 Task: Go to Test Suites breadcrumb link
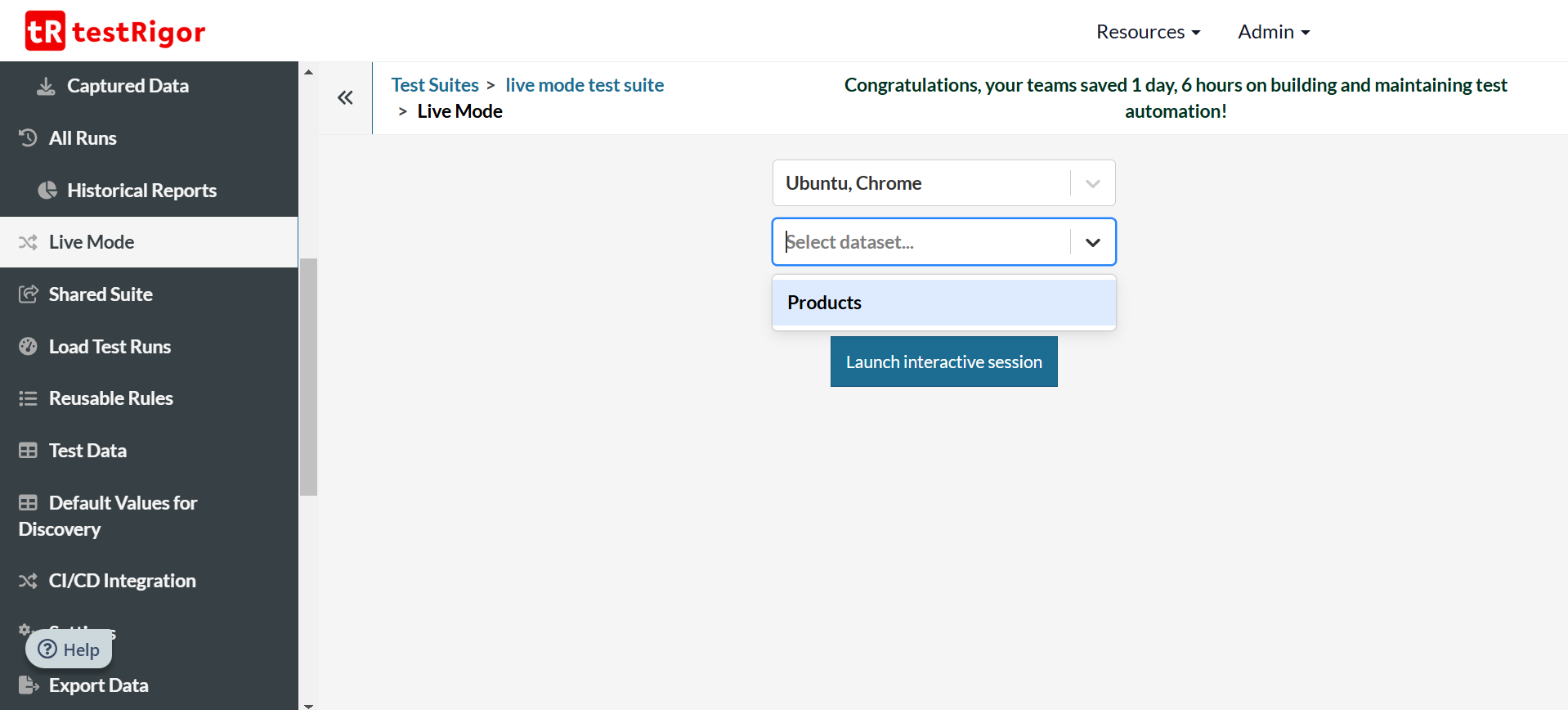435,85
